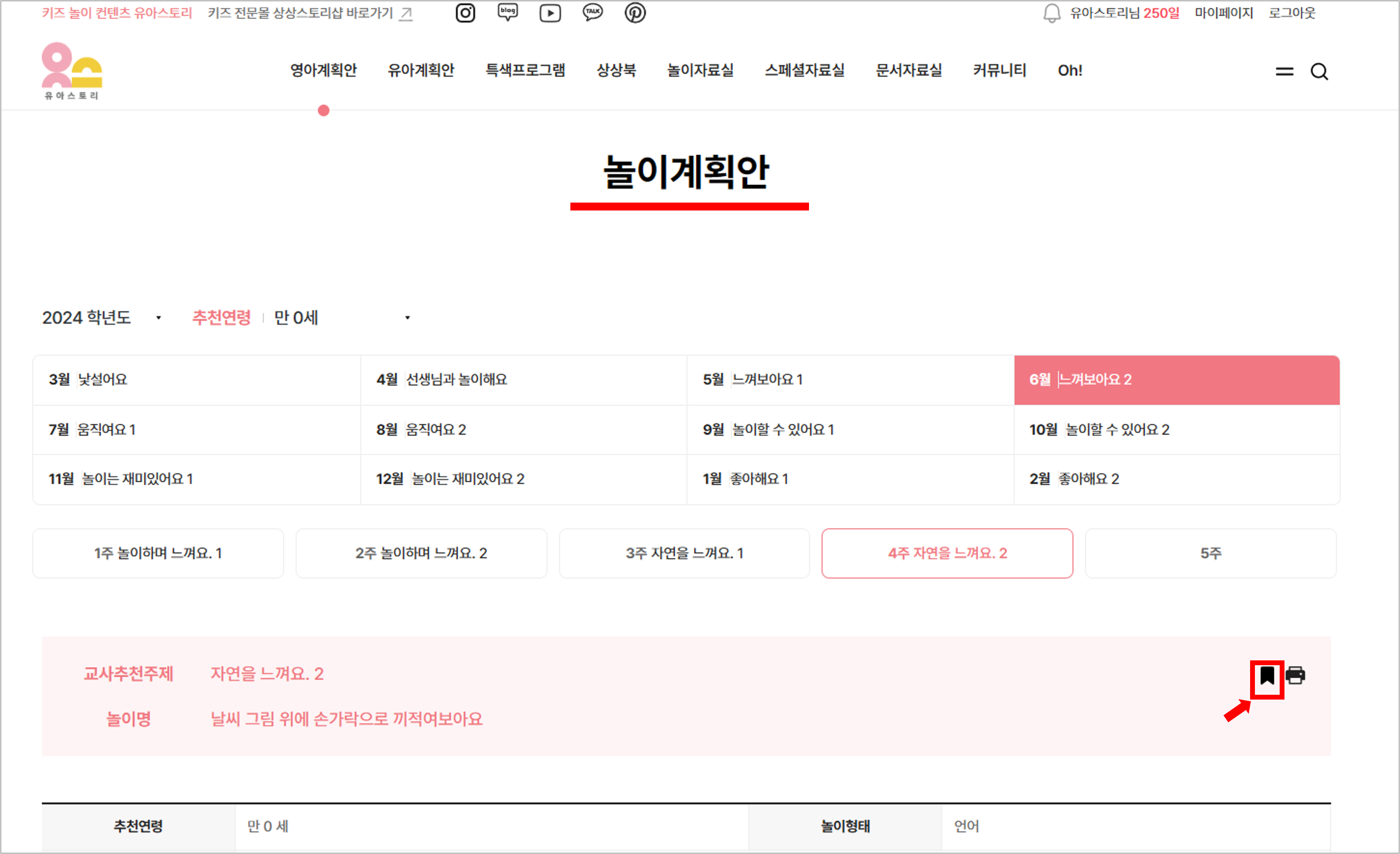Open 커뮤니티 menu
This screenshot has height=854, width=1400.
(1000, 71)
